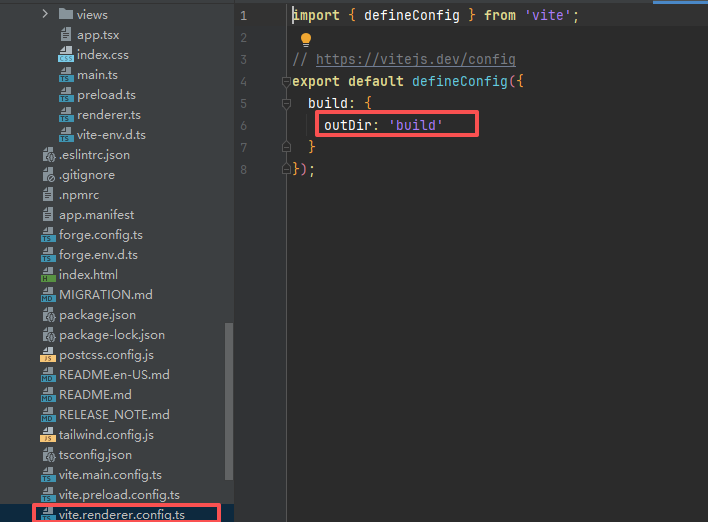The height and width of the screenshot is (522, 708).
Task: Click the tsconfig.json file icon
Action: [x=48, y=455]
